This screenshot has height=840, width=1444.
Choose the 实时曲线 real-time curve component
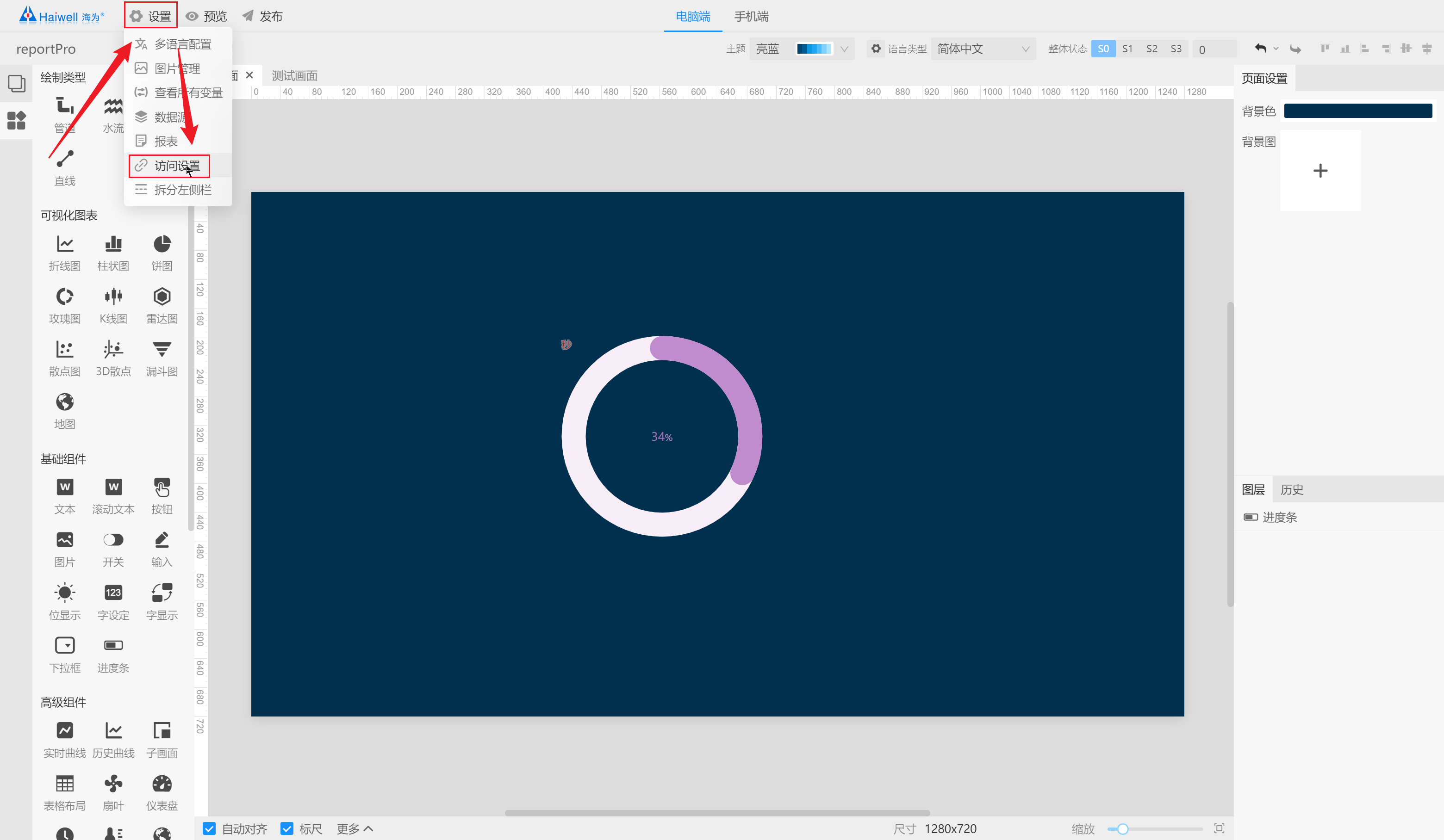(x=65, y=740)
